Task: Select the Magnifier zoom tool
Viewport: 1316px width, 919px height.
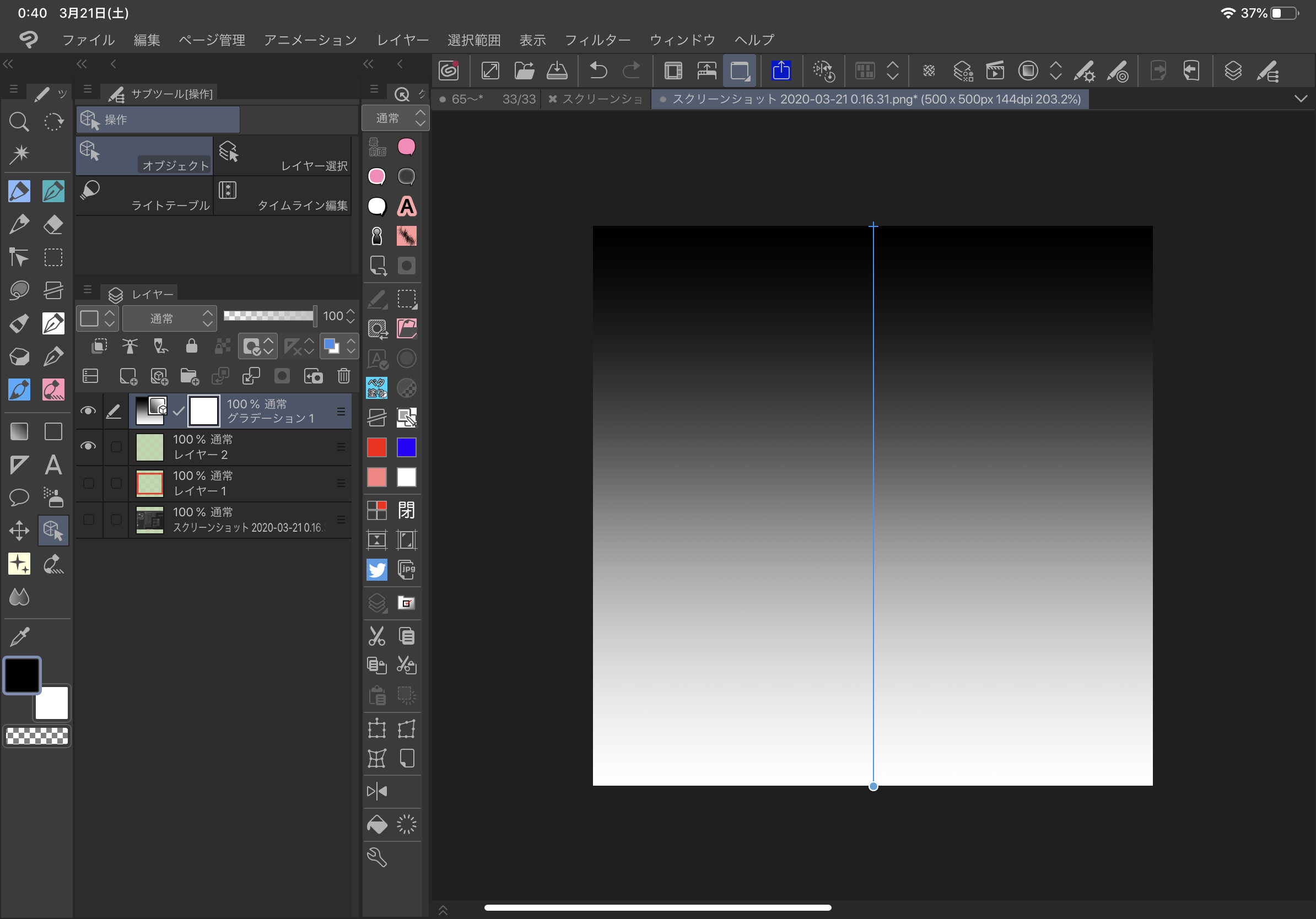Action: click(x=19, y=121)
